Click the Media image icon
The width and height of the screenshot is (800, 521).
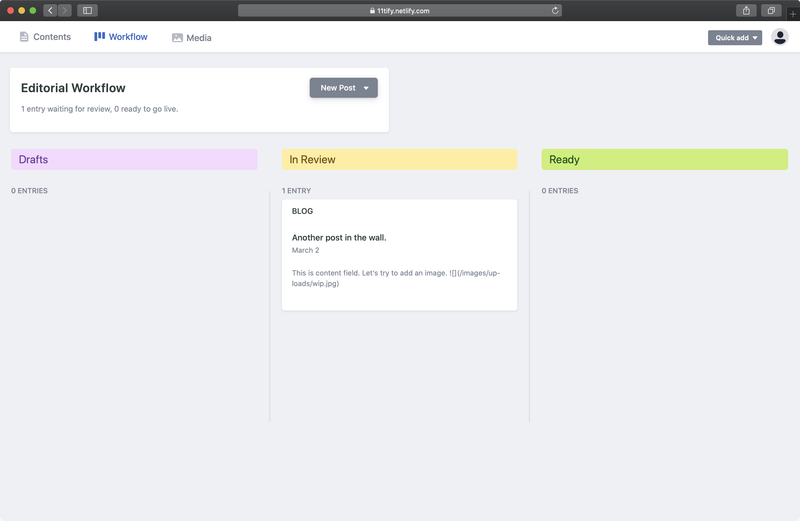pos(177,38)
